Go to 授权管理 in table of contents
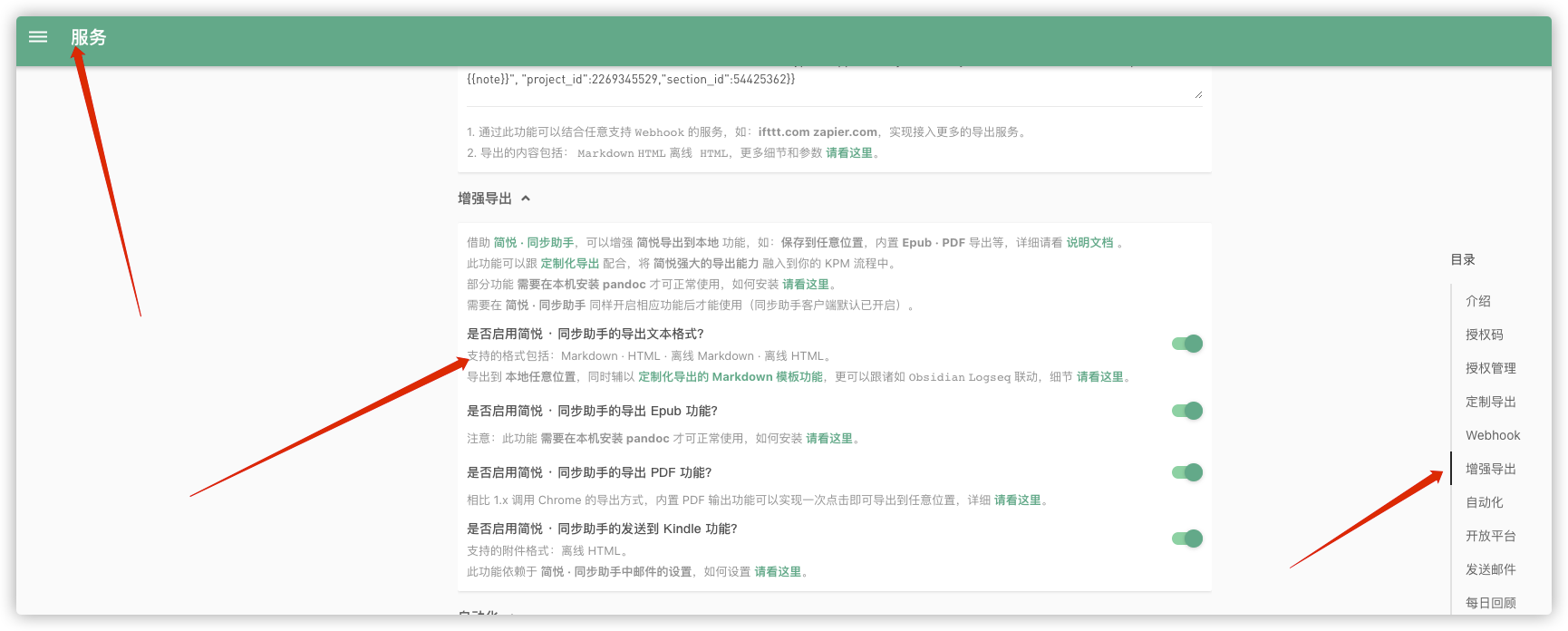Screen dimensions: 1568x631 [1491, 368]
